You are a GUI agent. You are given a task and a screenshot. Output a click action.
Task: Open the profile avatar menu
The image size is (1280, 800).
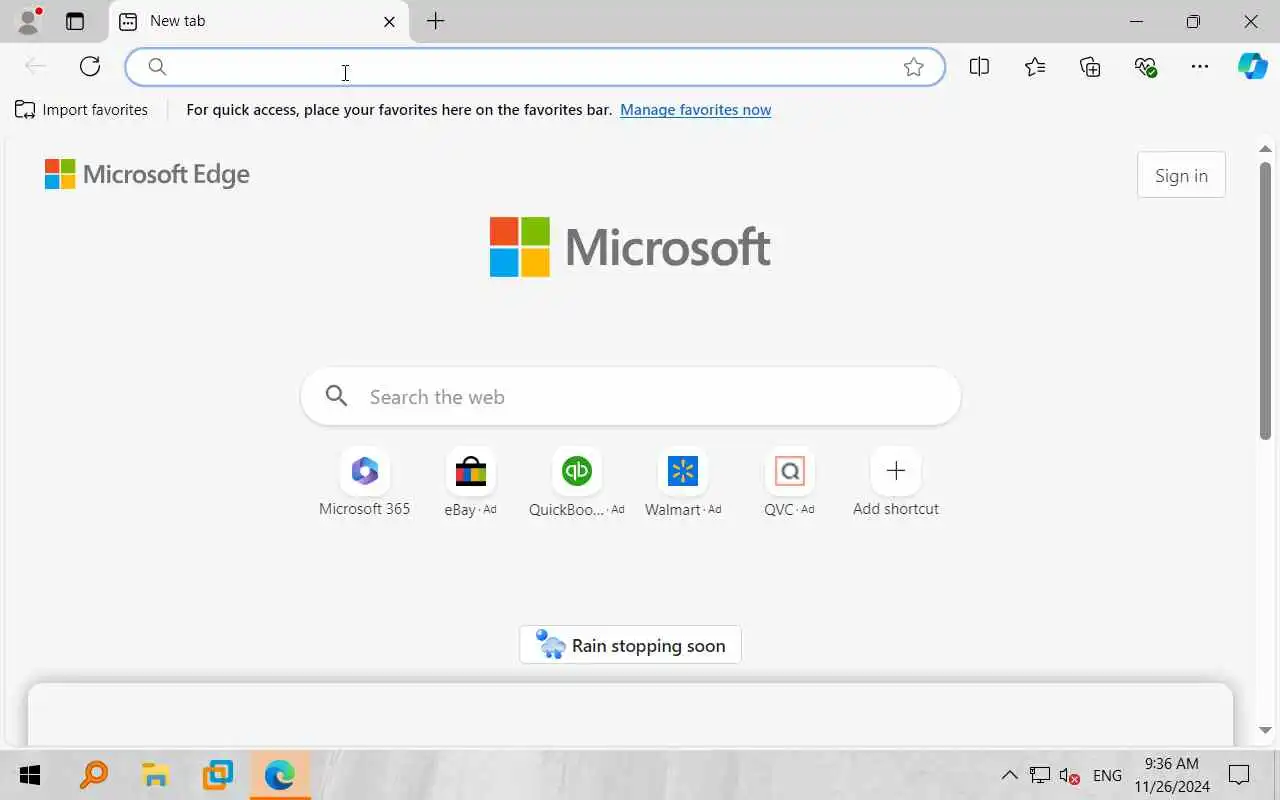(29, 21)
